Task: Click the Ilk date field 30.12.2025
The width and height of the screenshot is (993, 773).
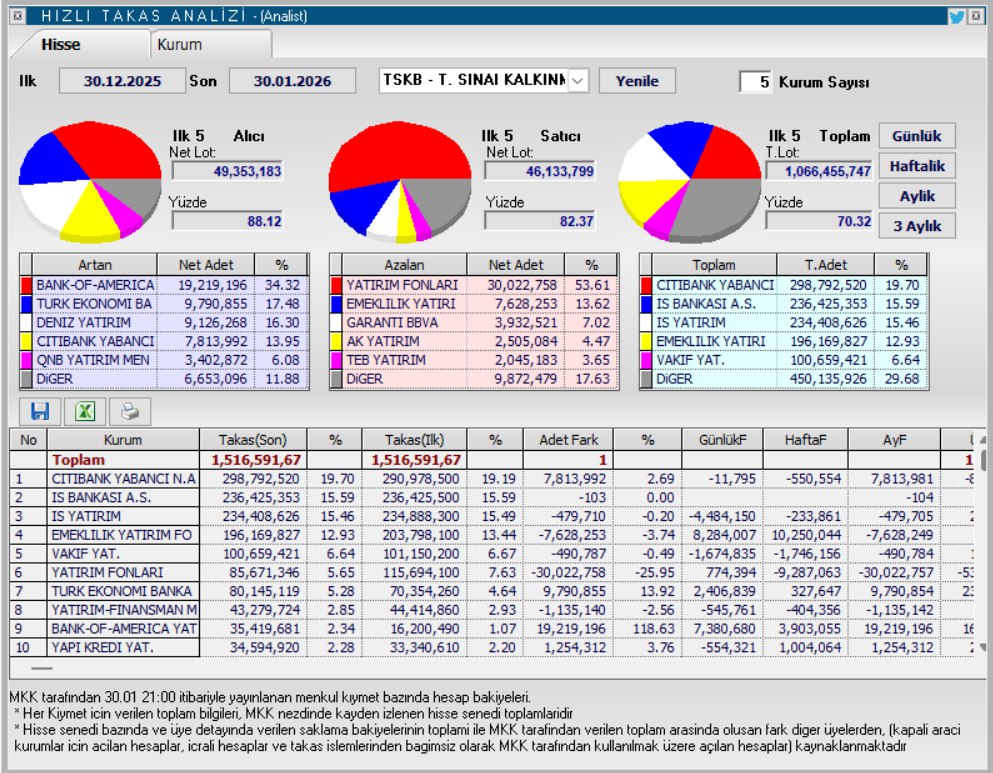Action: [122, 81]
